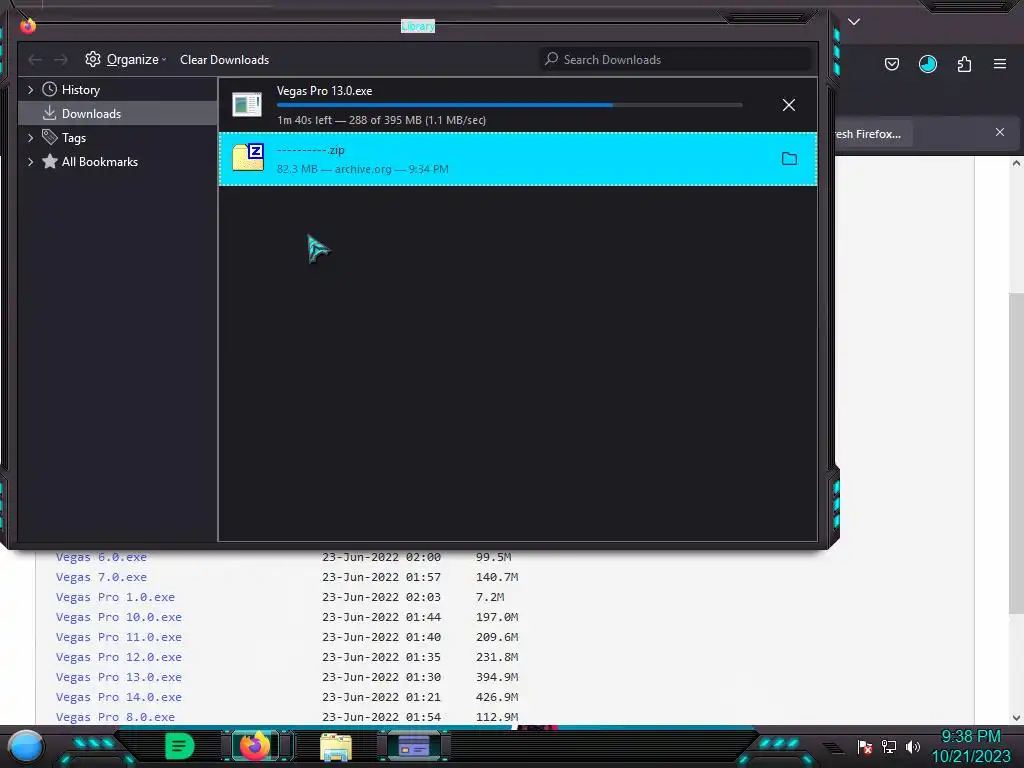The height and width of the screenshot is (768, 1024).
Task: Open Vegas 6.0.exe link
Action: pos(101,557)
